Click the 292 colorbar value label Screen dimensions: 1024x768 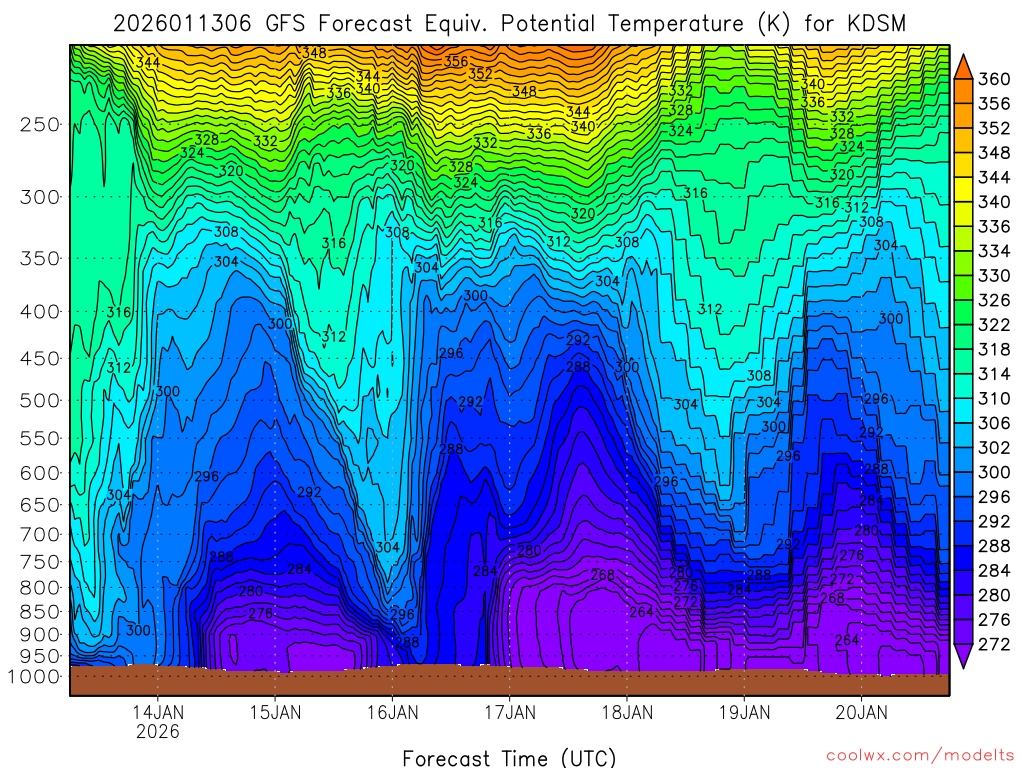tap(994, 522)
